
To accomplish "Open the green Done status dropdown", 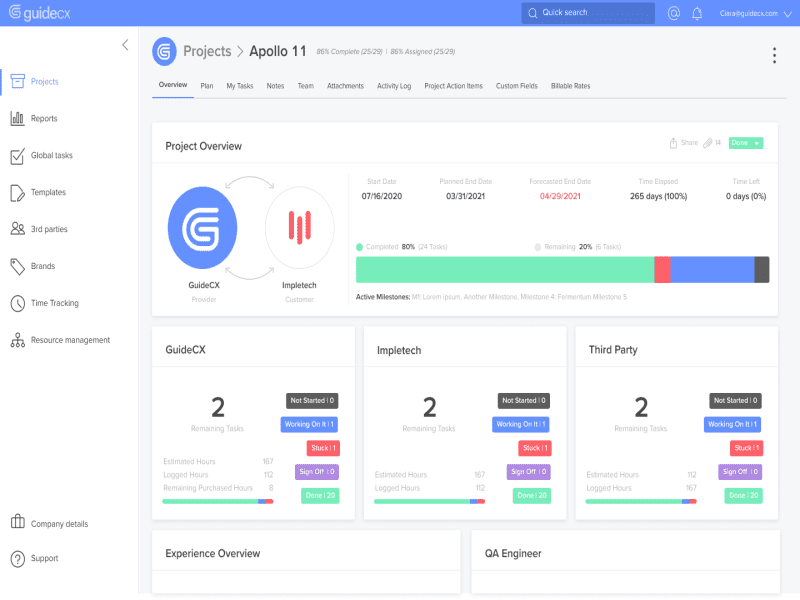I will (x=745, y=142).
